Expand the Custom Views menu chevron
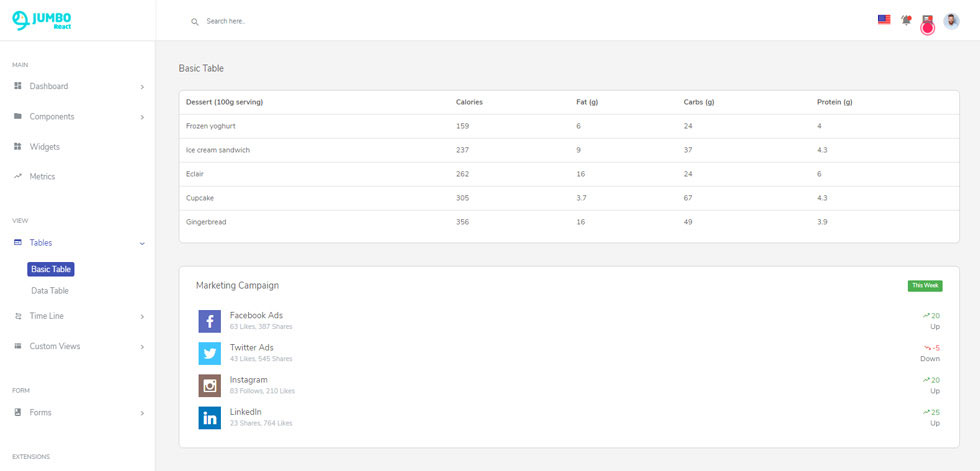This screenshot has width=980, height=471. click(142, 347)
